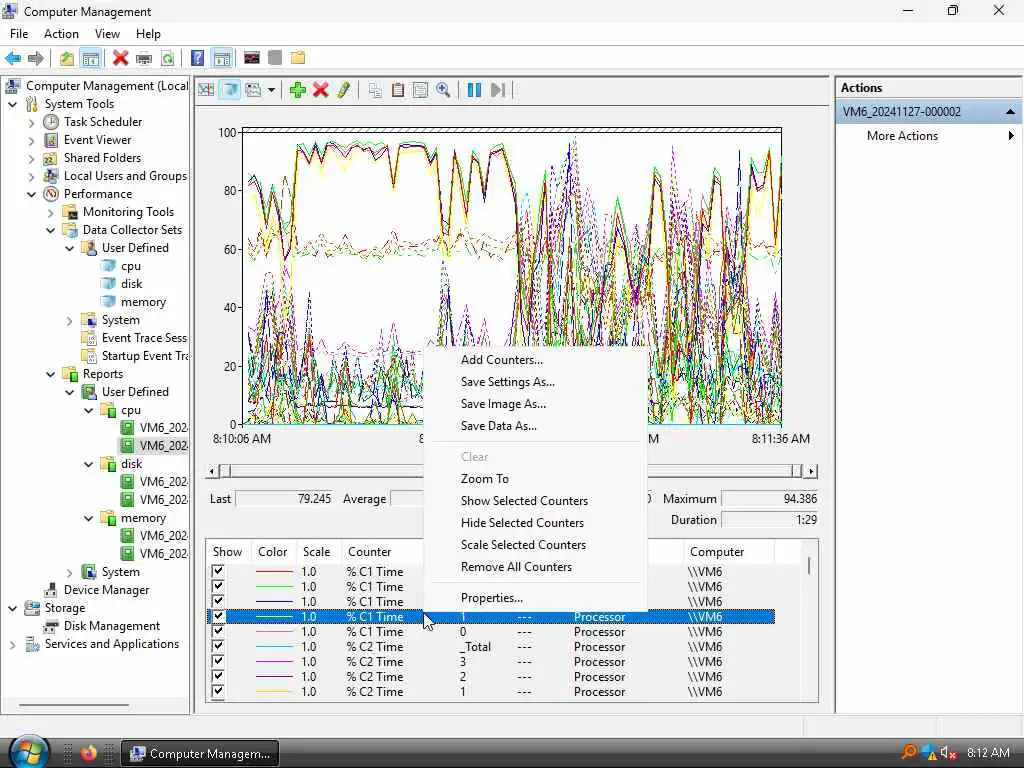Click the Zoom magnifier icon
The height and width of the screenshot is (768, 1024).
pos(443,89)
